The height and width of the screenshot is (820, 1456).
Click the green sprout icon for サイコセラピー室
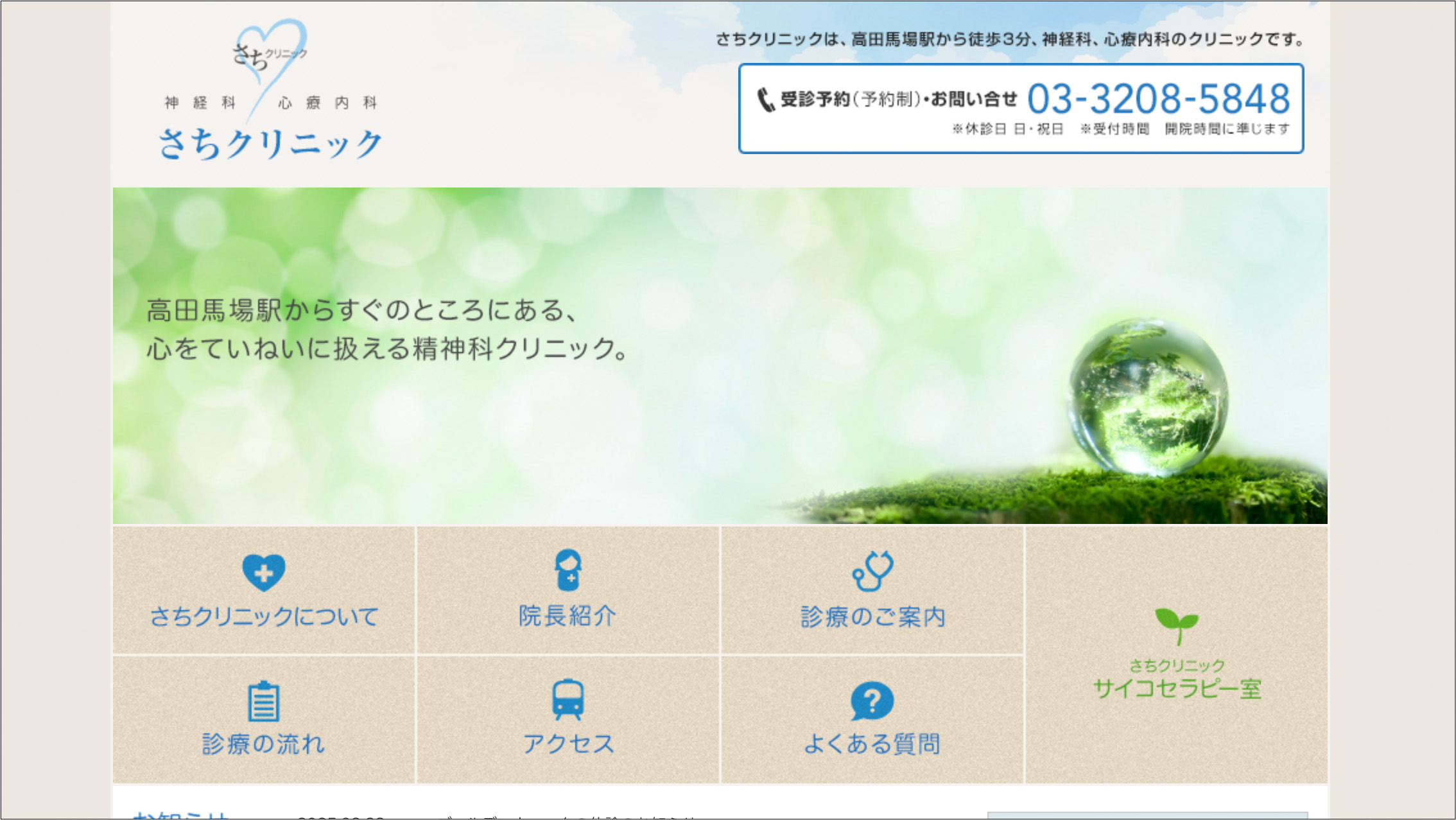tap(1176, 625)
